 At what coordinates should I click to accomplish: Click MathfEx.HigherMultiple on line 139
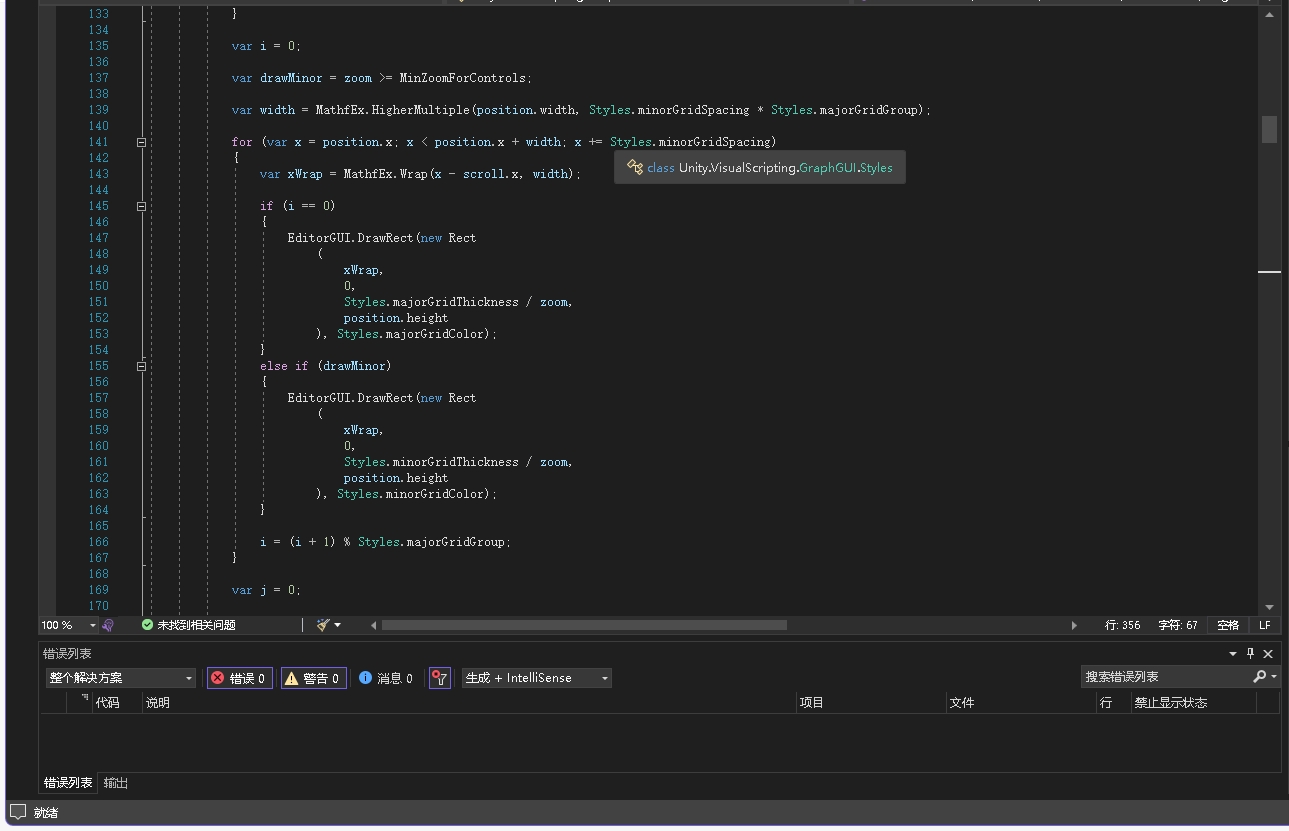pyautogui.click(x=393, y=110)
